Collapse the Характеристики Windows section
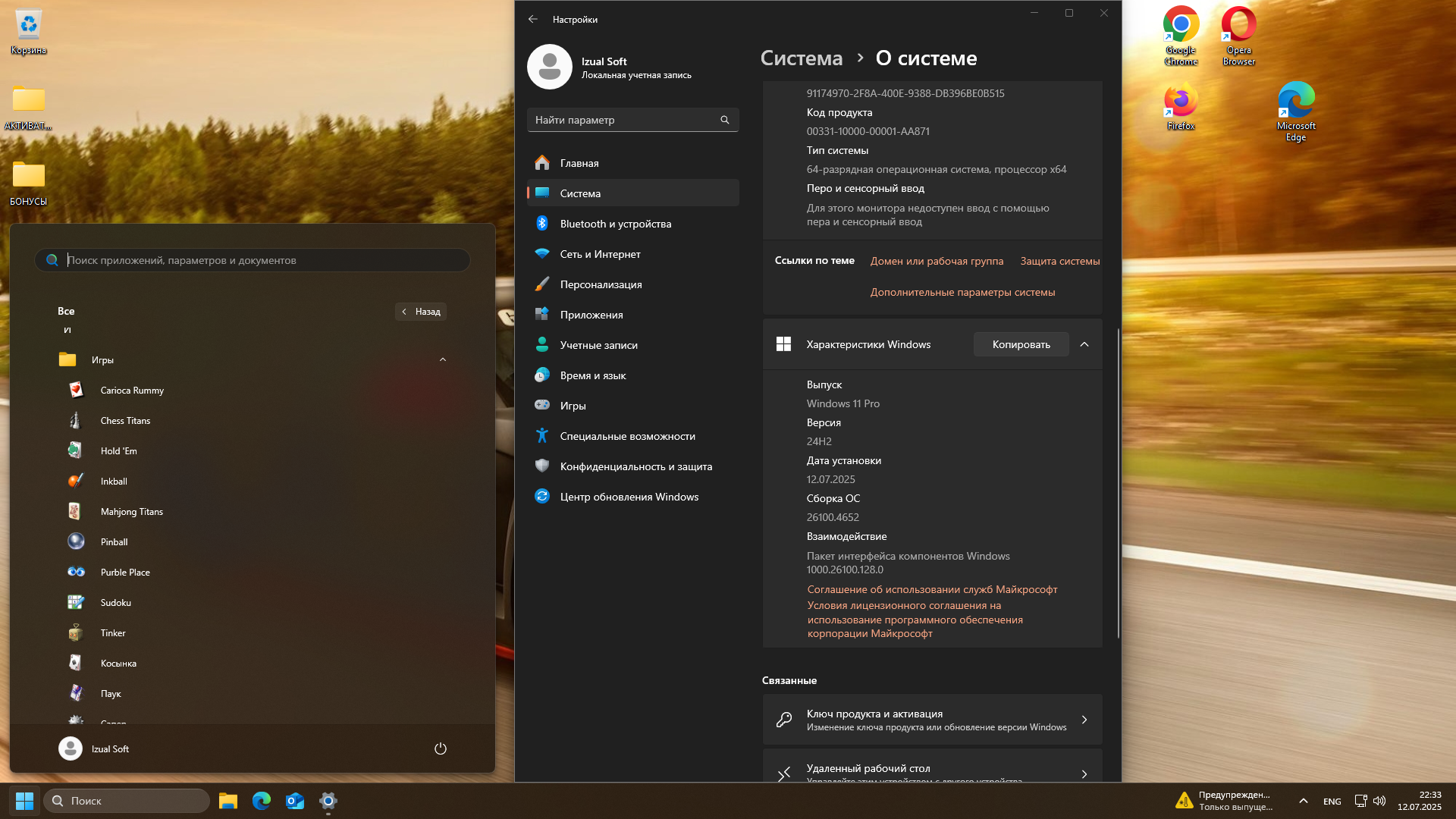1456x819 pixels. tap(1084, 344)
